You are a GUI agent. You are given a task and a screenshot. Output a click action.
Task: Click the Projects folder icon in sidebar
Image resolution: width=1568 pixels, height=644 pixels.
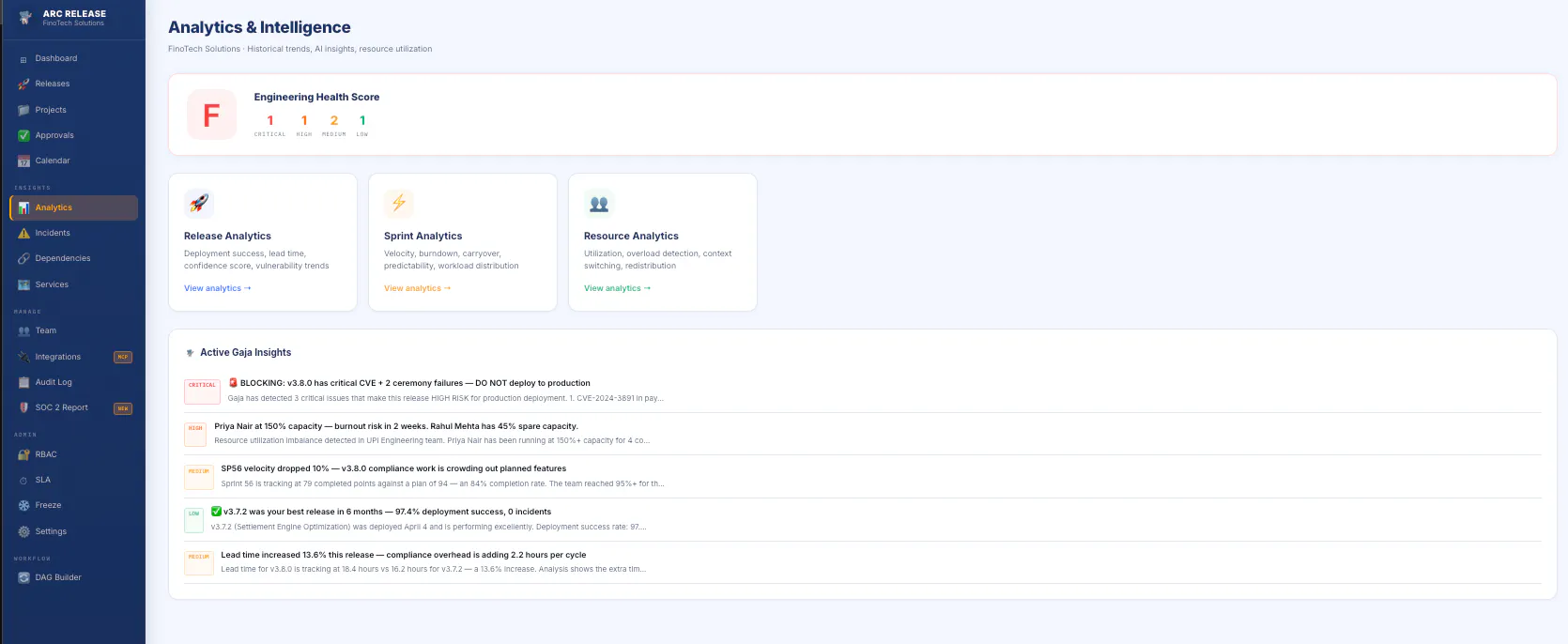pos(23,110)
